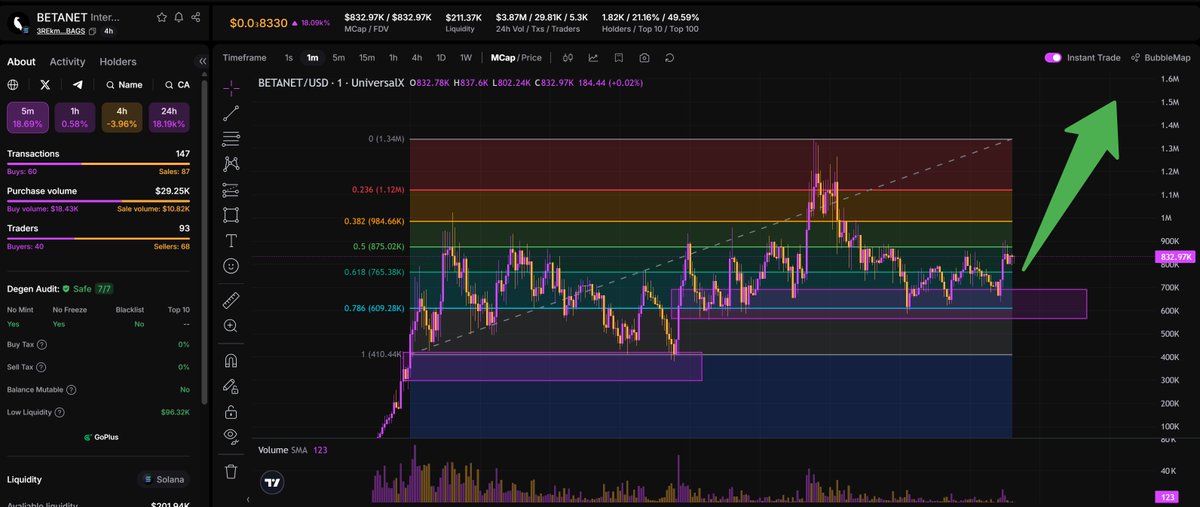Toggle magnet mode for drawings
This screenshot has width=1200, height=507.
point(231,360)
